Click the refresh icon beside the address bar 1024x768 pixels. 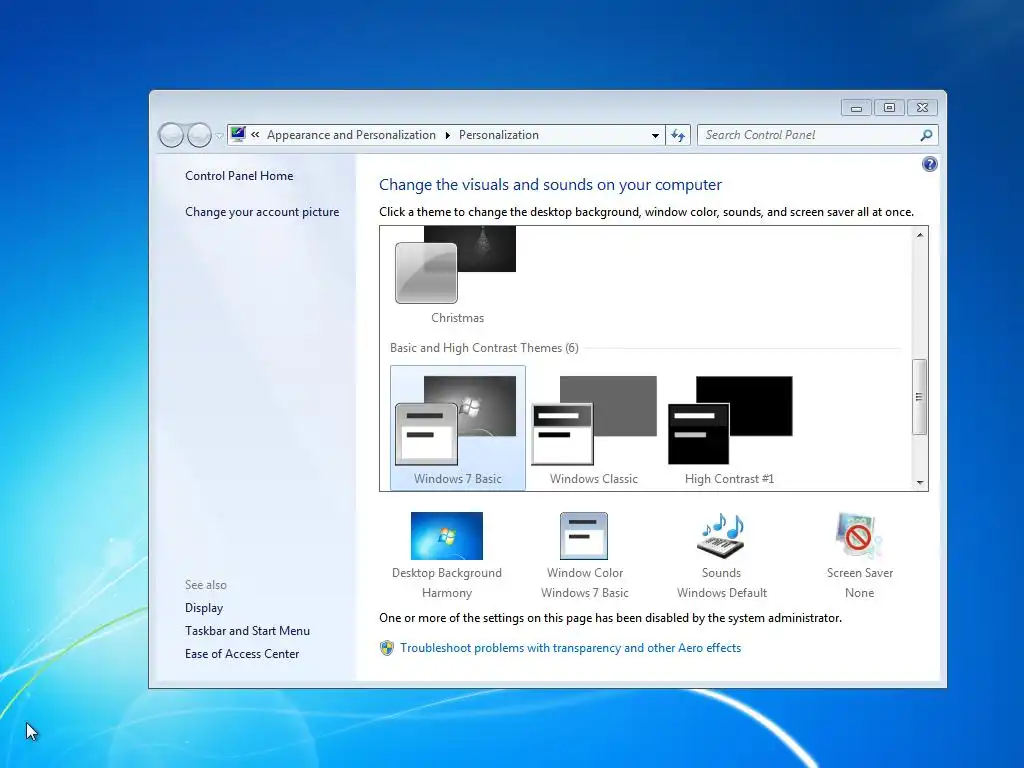pos(678,135)
